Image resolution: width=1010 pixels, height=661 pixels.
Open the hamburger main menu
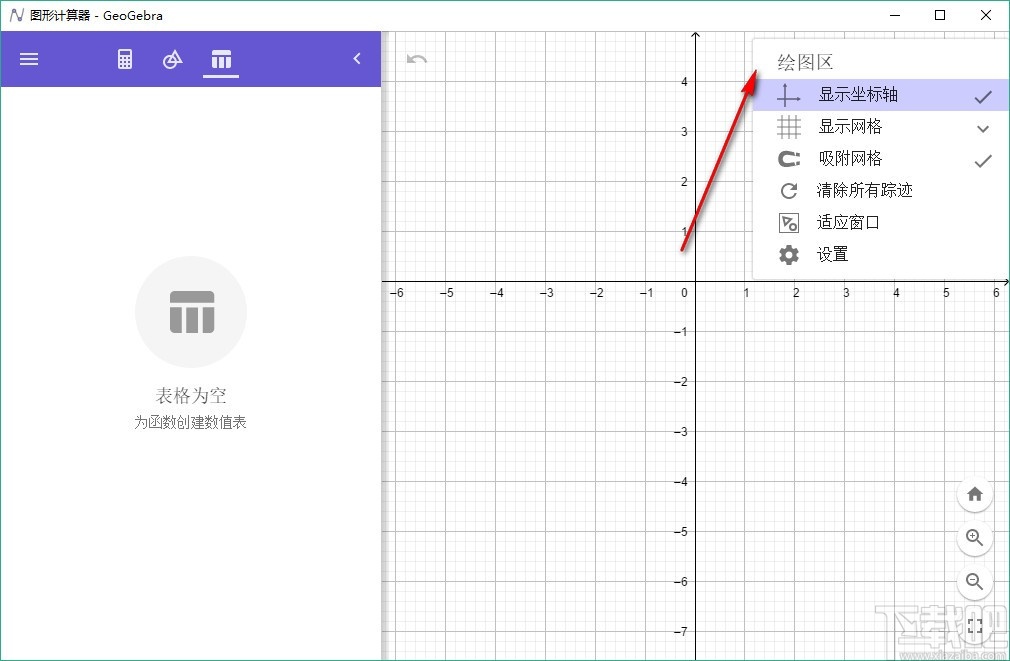coord(28,59)
